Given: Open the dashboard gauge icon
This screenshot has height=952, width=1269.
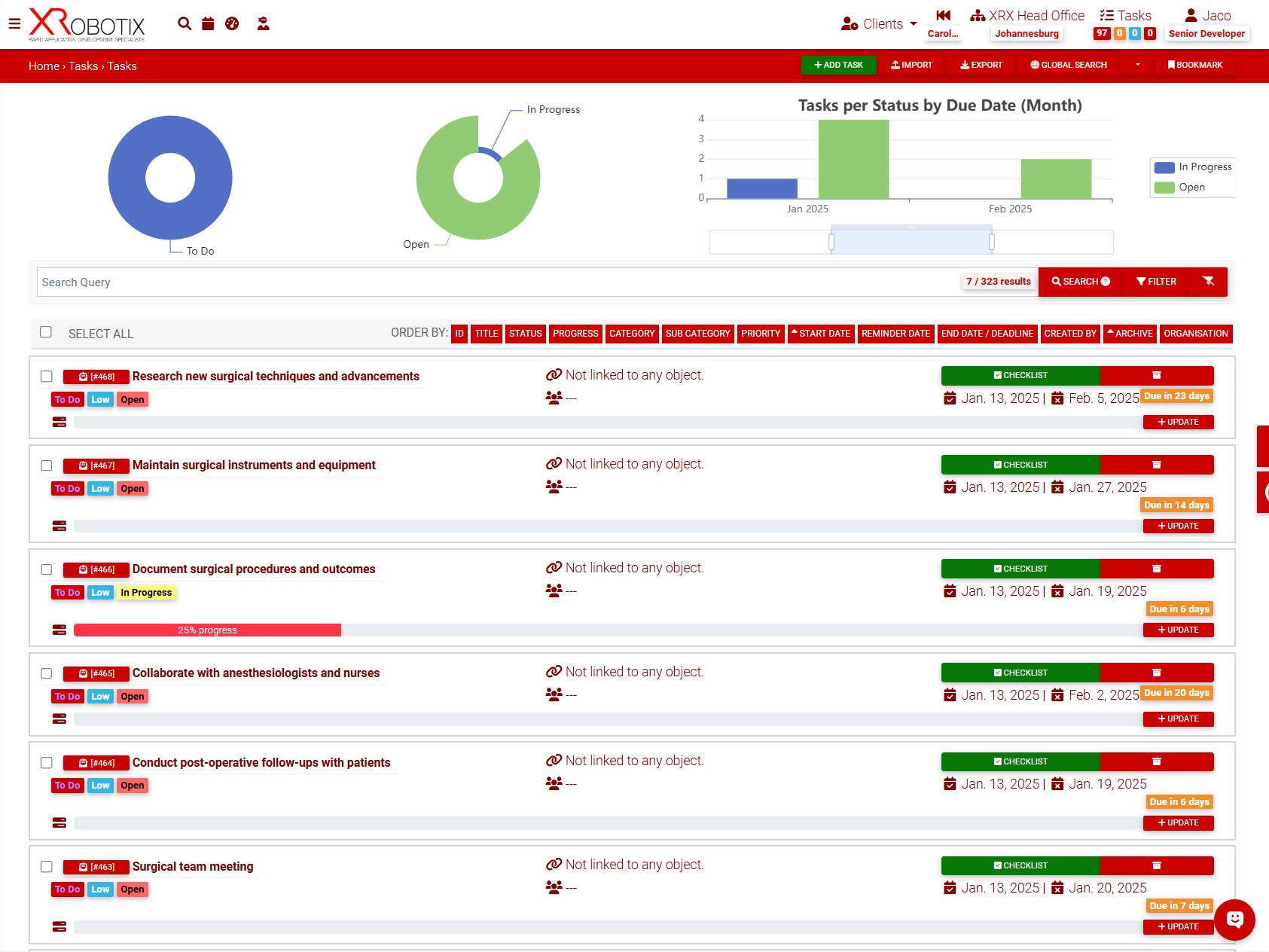Looking at the screenshot, I should [x=232, y=23].
